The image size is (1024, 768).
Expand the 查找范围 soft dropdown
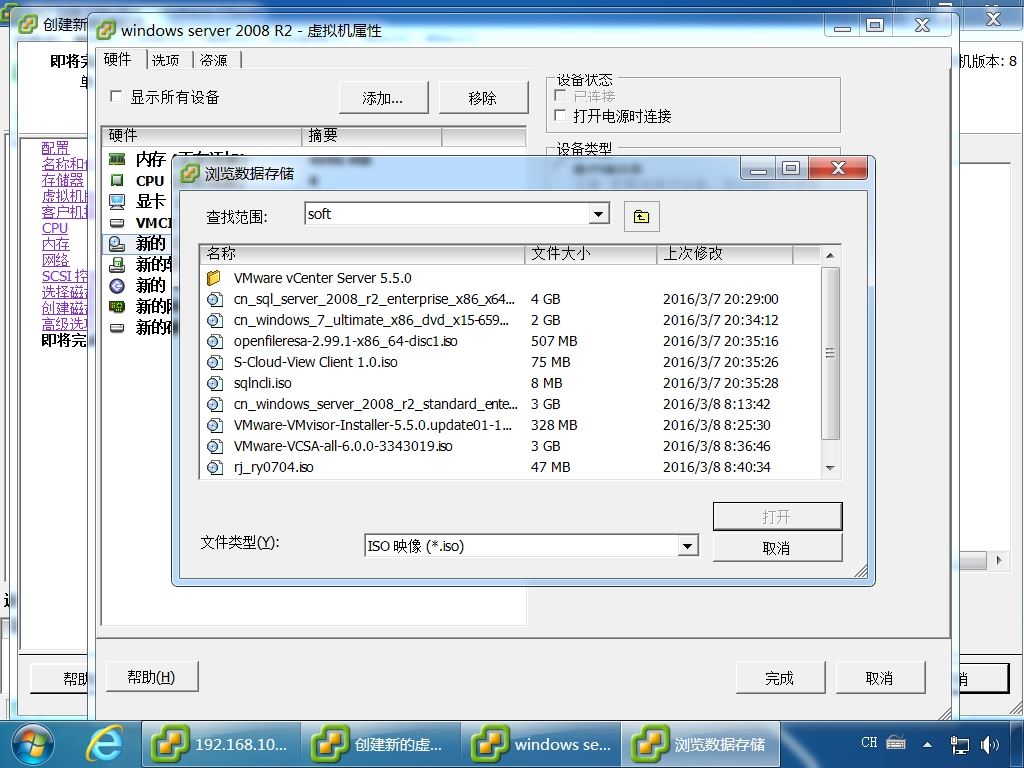point(598,214)
